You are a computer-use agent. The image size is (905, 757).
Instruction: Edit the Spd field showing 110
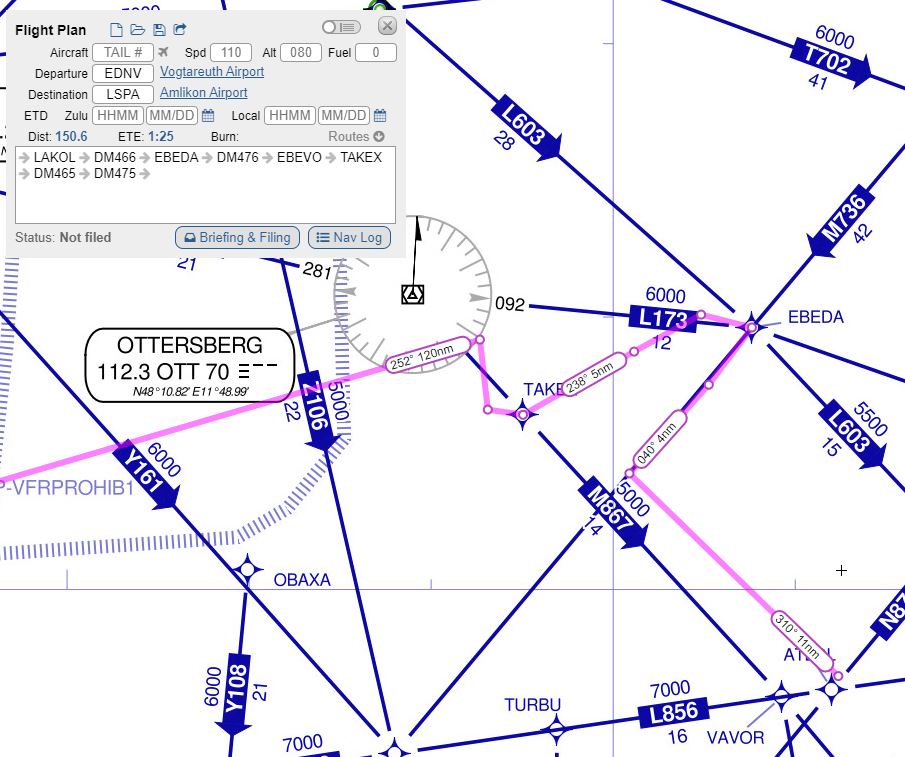[x=231, y=53]
